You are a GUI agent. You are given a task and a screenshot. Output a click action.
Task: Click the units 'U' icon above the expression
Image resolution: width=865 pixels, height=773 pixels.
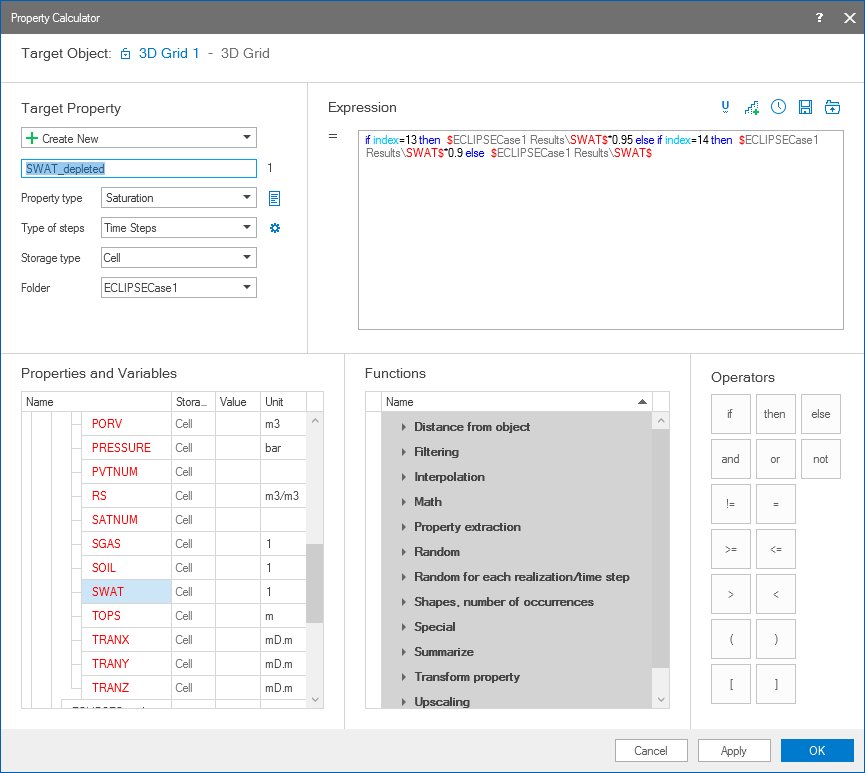726,107
